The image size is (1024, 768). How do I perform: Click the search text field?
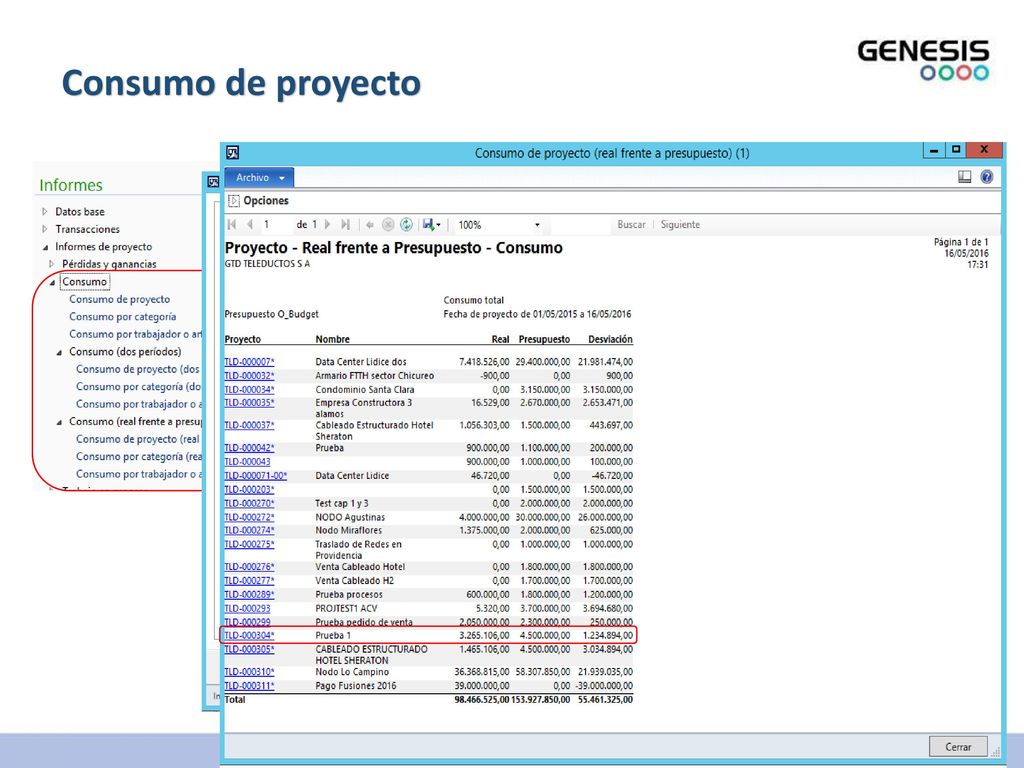(x=581, y=225)
